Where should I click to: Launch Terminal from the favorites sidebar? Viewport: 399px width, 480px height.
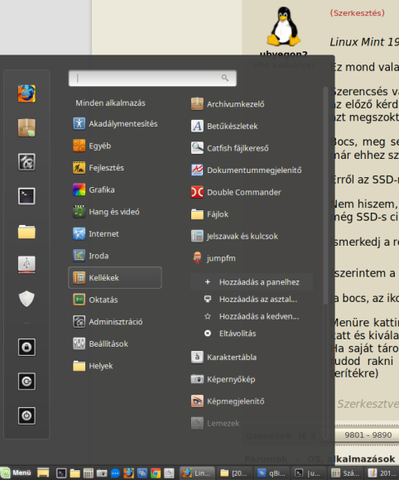tap(27, 196)
